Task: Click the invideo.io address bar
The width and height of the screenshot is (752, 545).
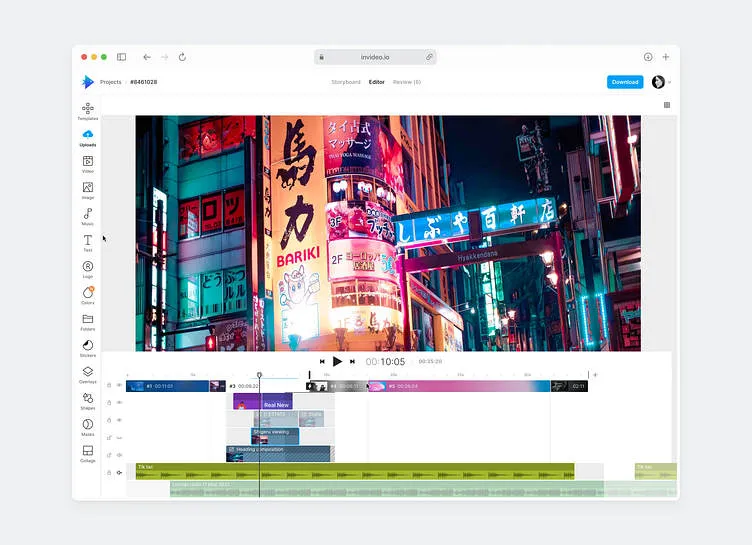Action: pyautogui.click(x=375, y=57)
